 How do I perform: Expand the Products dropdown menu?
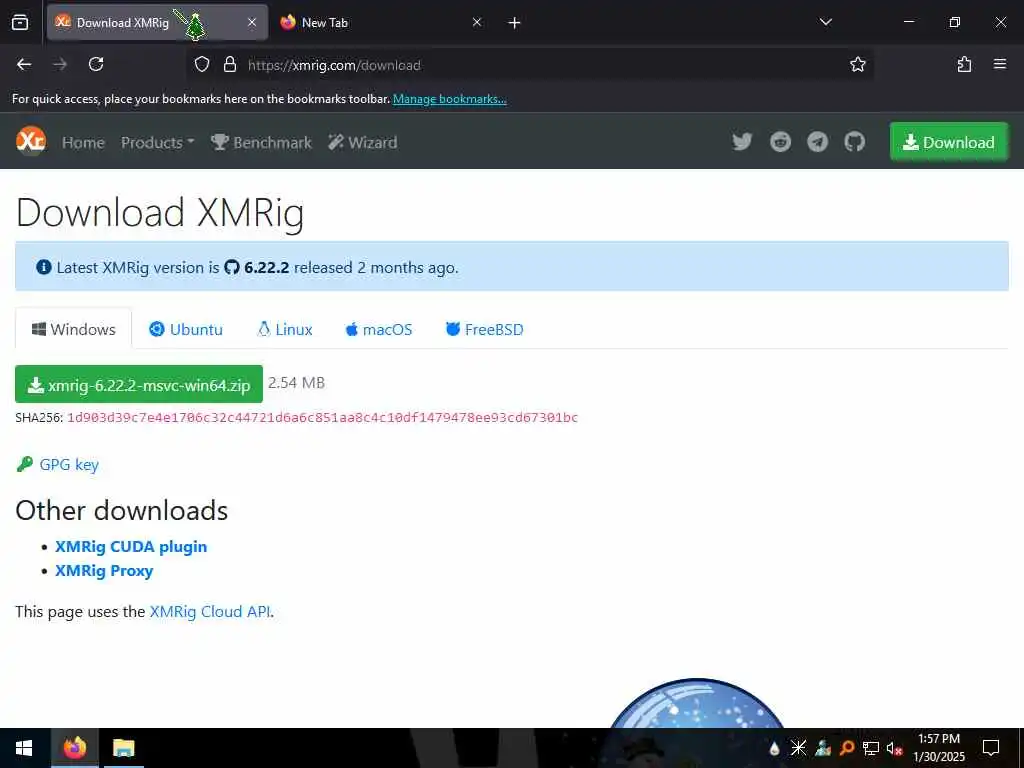point(157,142)
